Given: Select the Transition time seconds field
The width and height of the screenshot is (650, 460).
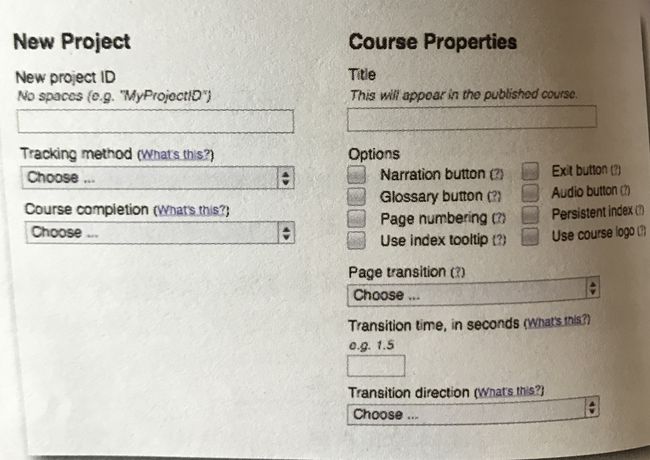Looking at the screenshot, I should click(x=376, y=366).
